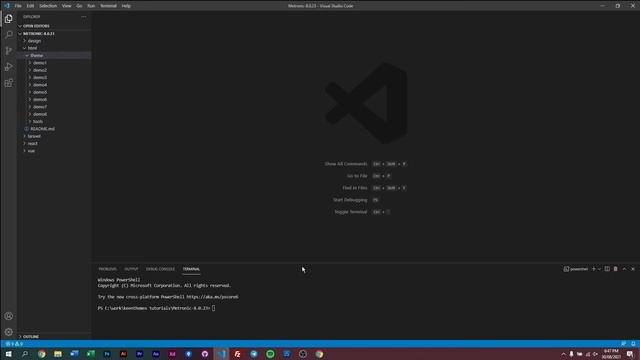The height and width of the screenshot is (360, 640).
Task: Collapse the Open Editors section
Action: pos(54,26)
